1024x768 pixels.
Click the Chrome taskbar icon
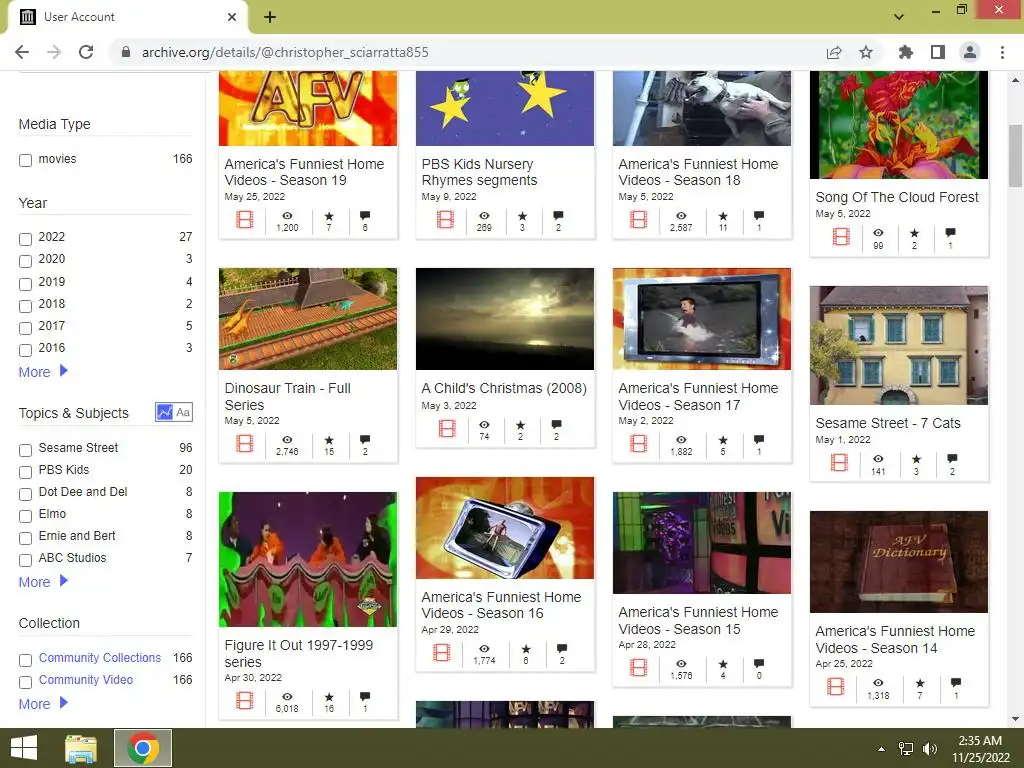click(x=143, y=748)
